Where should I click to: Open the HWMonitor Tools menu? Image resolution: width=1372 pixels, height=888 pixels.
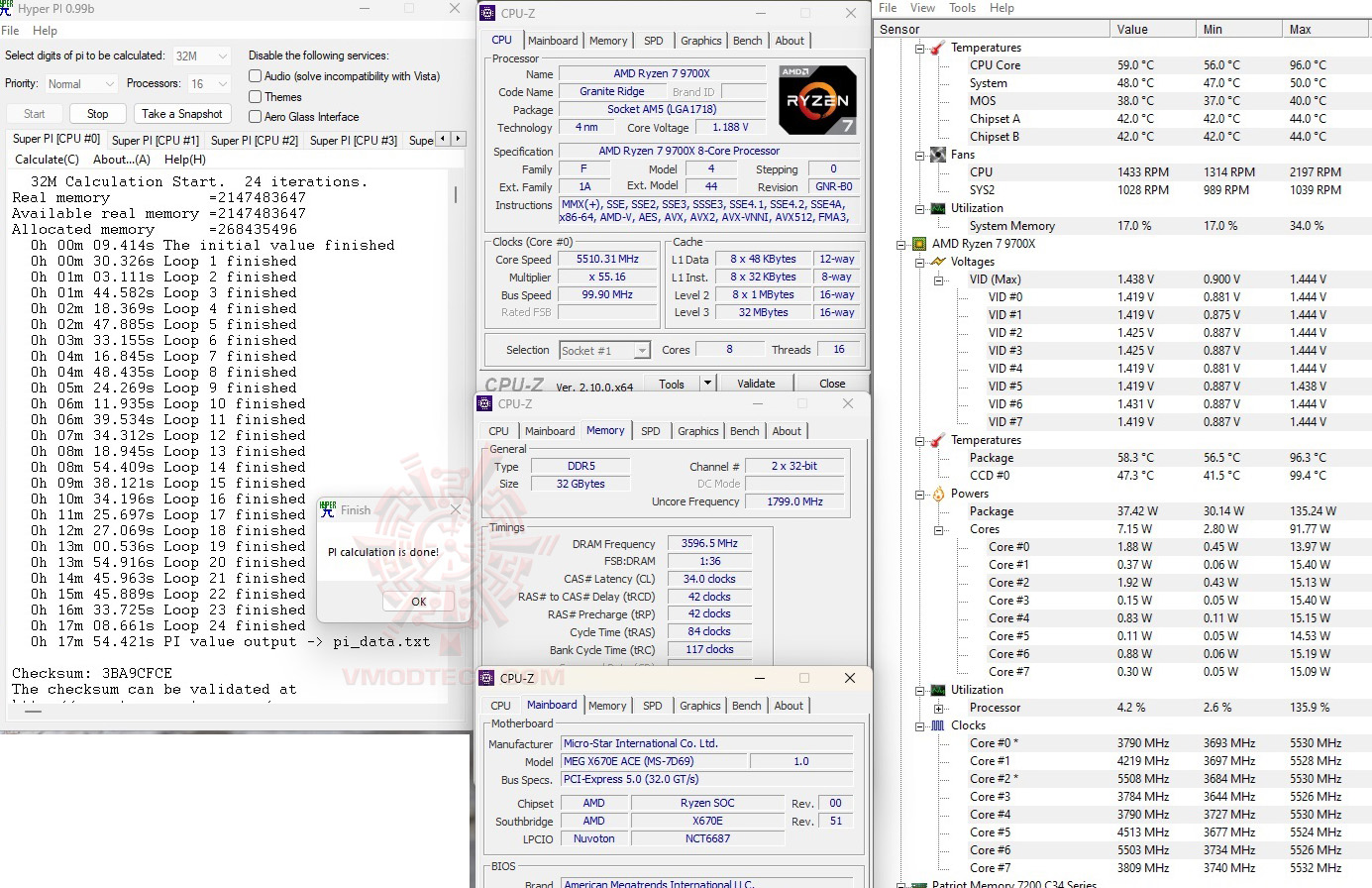click(963, 8)
